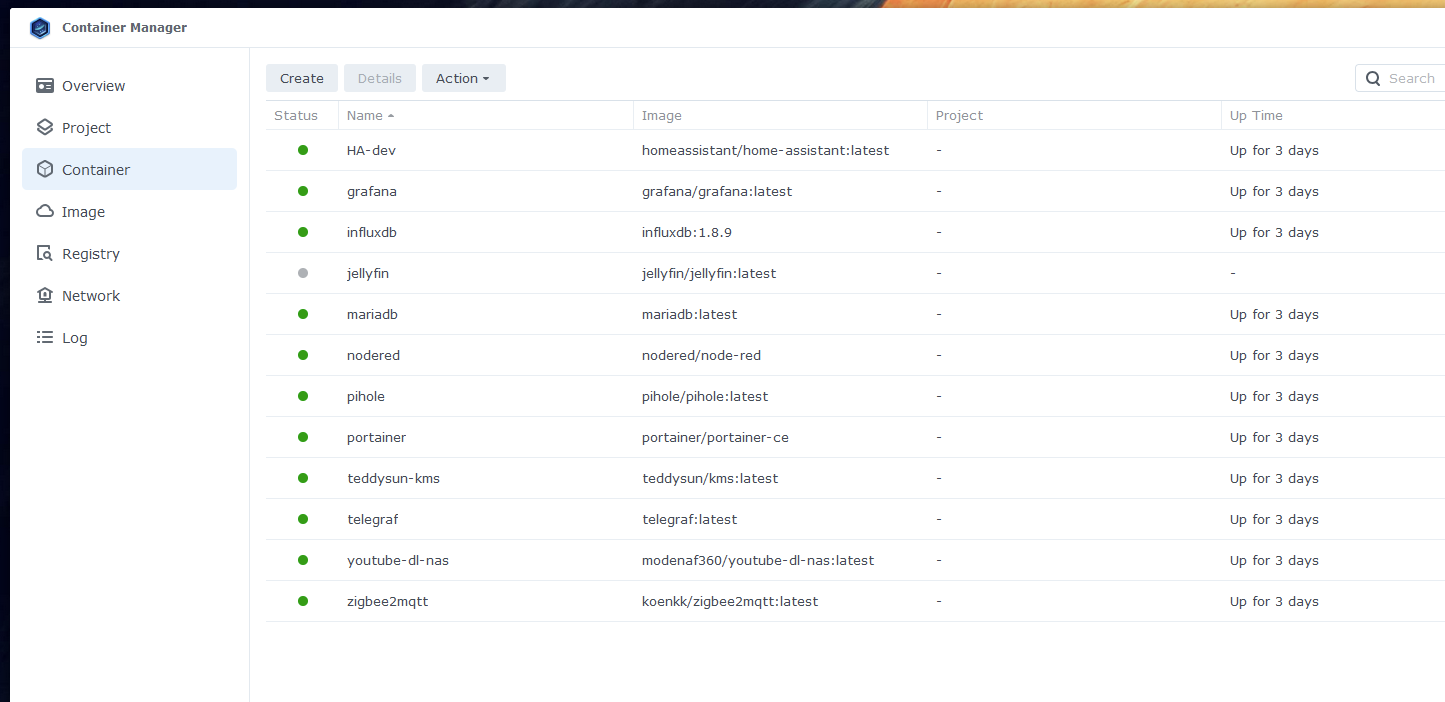Click the Container Manager window title
The width and height of the screenshot is (1445, 702).
point(124,28)
